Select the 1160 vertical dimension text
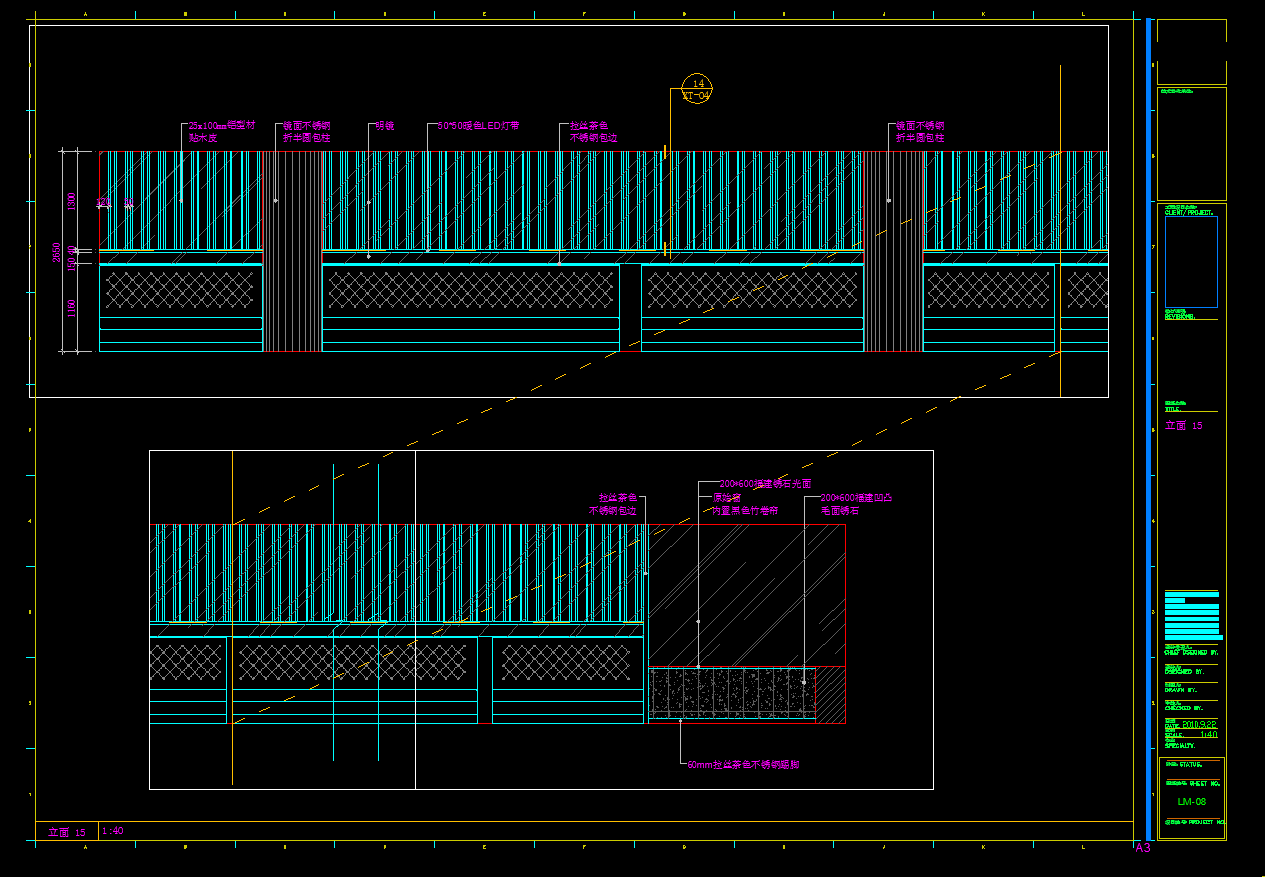1265x877 pixels. pyautogui.click(x=71, y=308)
